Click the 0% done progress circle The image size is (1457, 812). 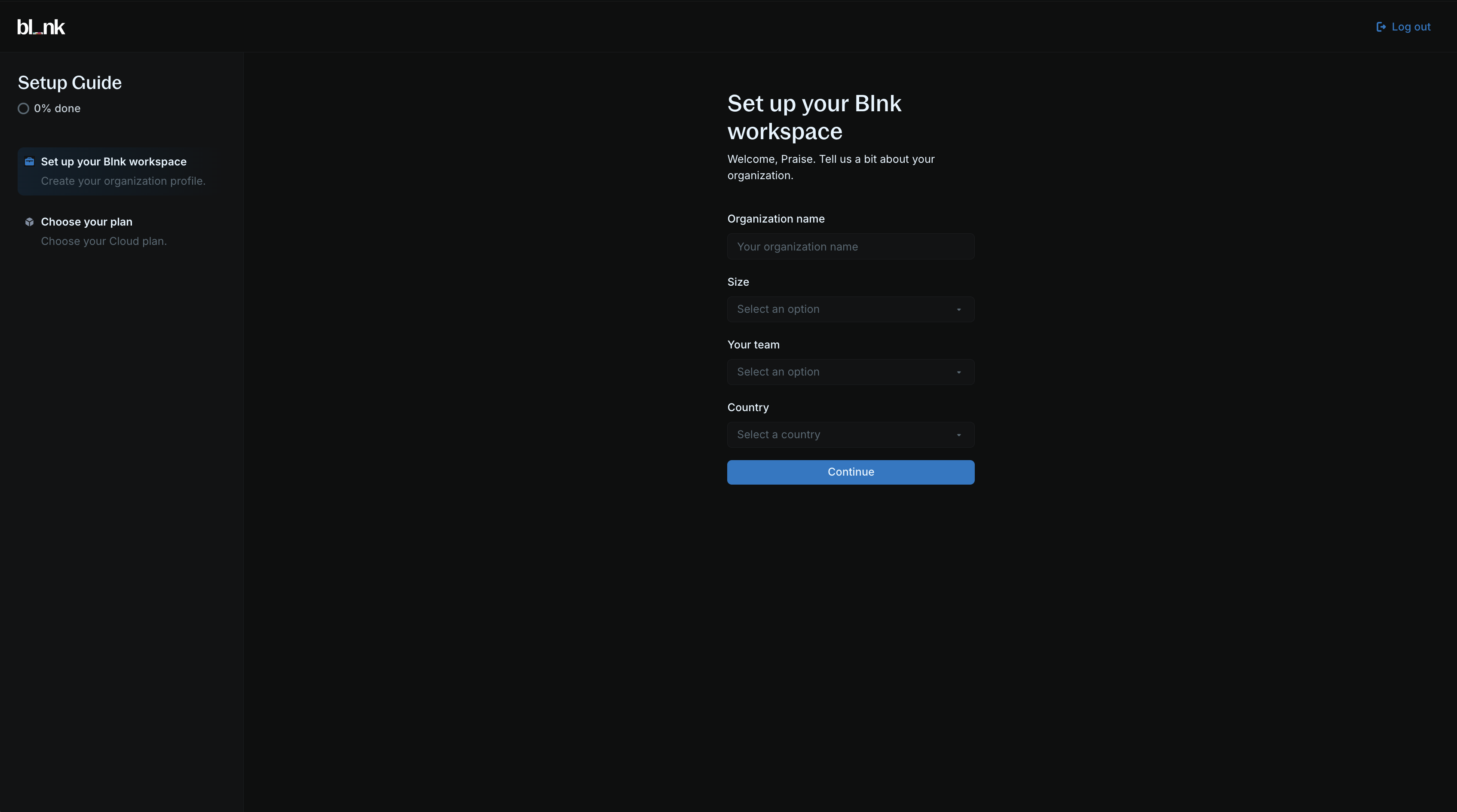click(x=23, y=109)
